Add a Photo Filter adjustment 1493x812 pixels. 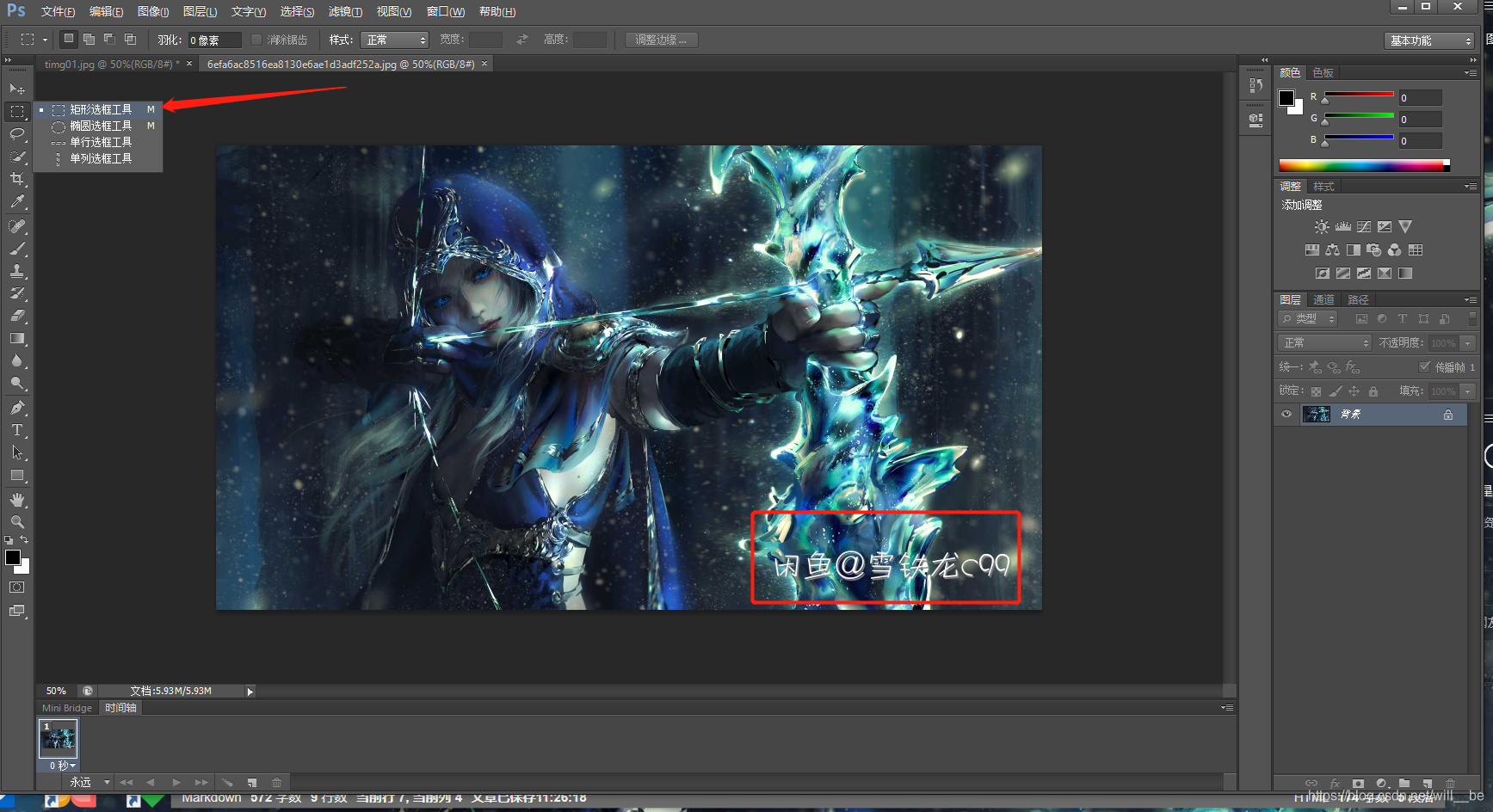pos(1373,250)
